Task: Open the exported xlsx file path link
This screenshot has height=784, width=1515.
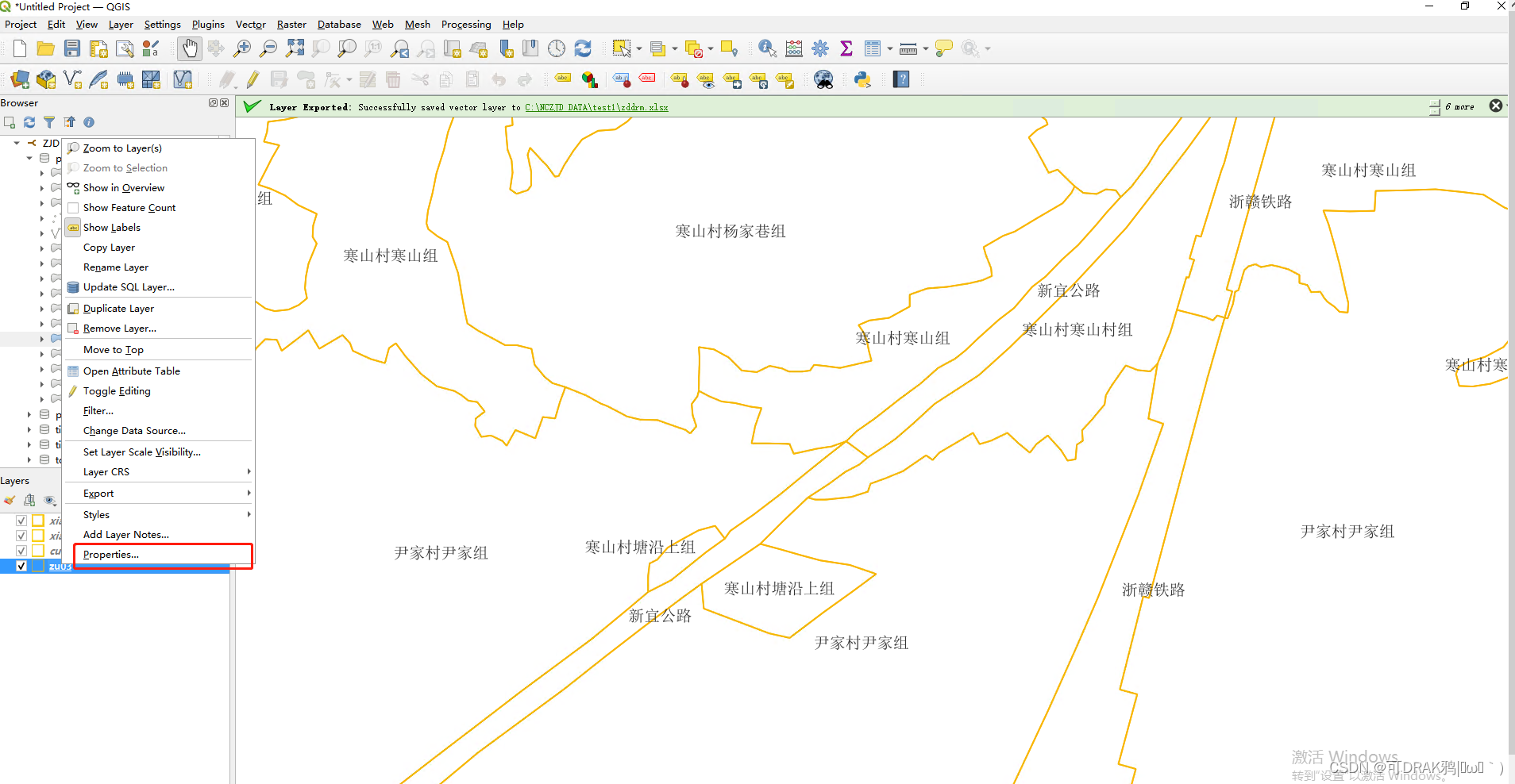Action: pyautogui.click(x=596, y=107)
